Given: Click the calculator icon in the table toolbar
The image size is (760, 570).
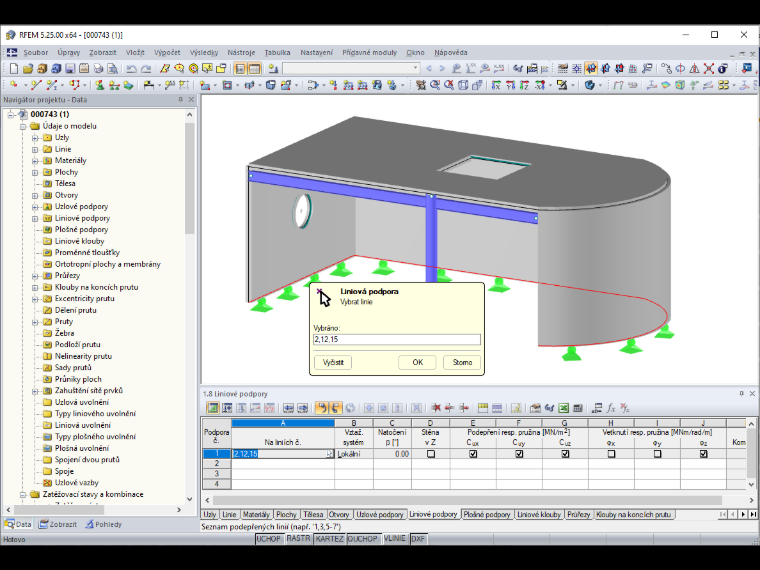Looking at the screenshot, I should coord(577,408).
